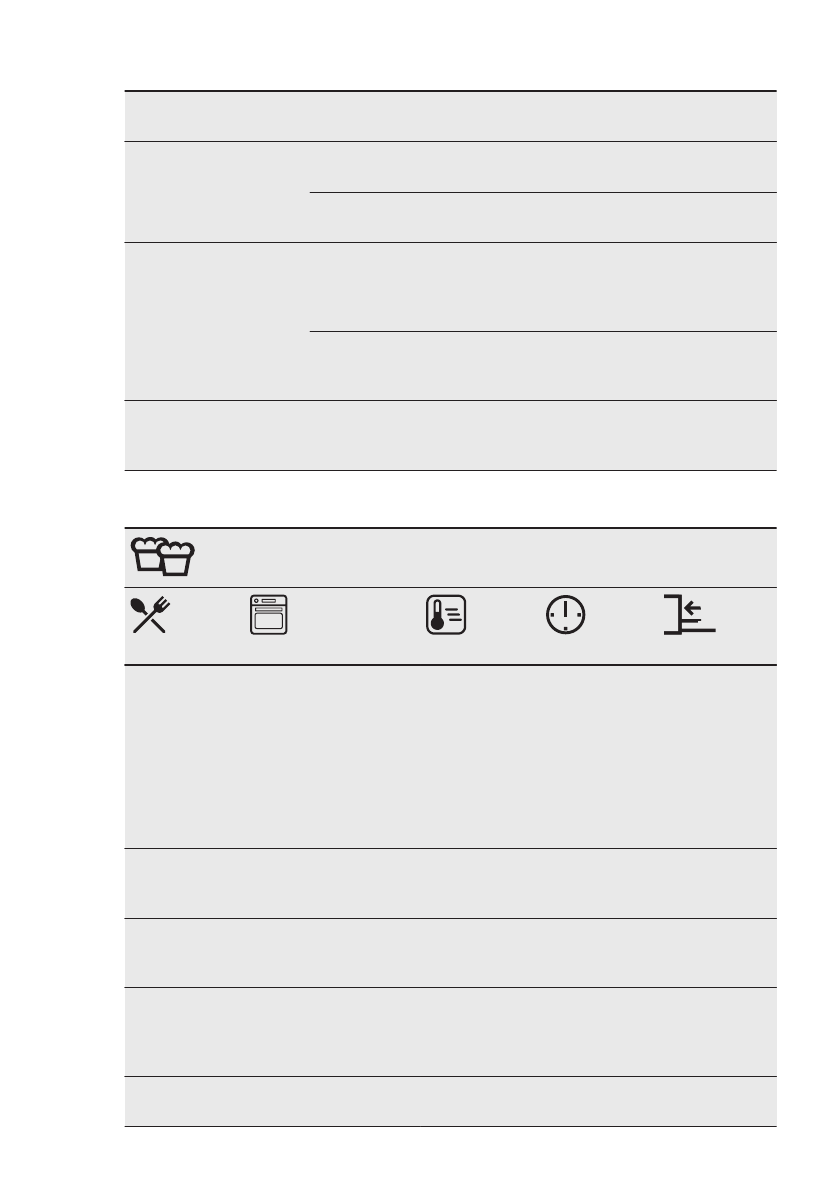
Task: Click the empty header row atop the upper table
Action: click(x=450, y=116)
